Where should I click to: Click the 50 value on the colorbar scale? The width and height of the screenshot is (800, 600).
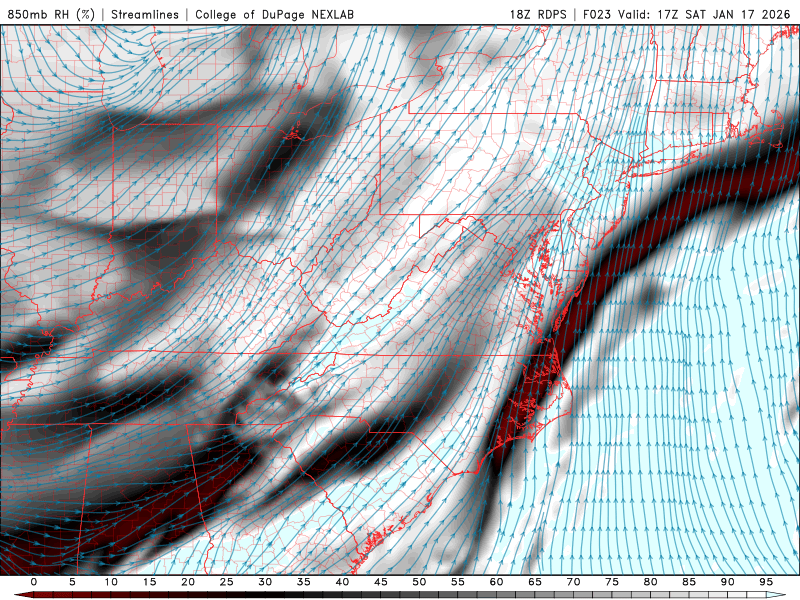pyautogui.click(x=419, y=582)
